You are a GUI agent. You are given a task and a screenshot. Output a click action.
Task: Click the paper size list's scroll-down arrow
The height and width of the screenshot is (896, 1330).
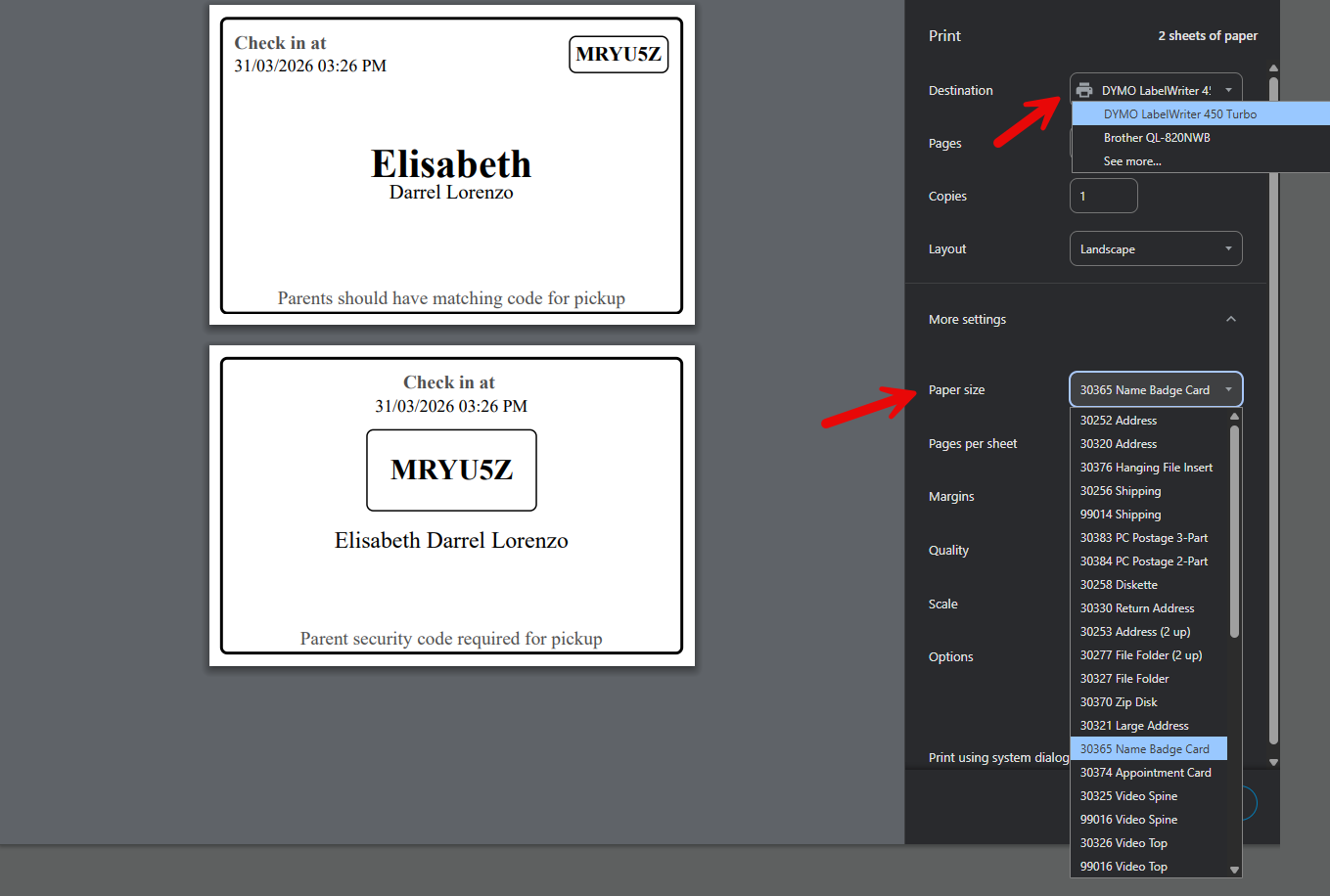coord(1234,870)
